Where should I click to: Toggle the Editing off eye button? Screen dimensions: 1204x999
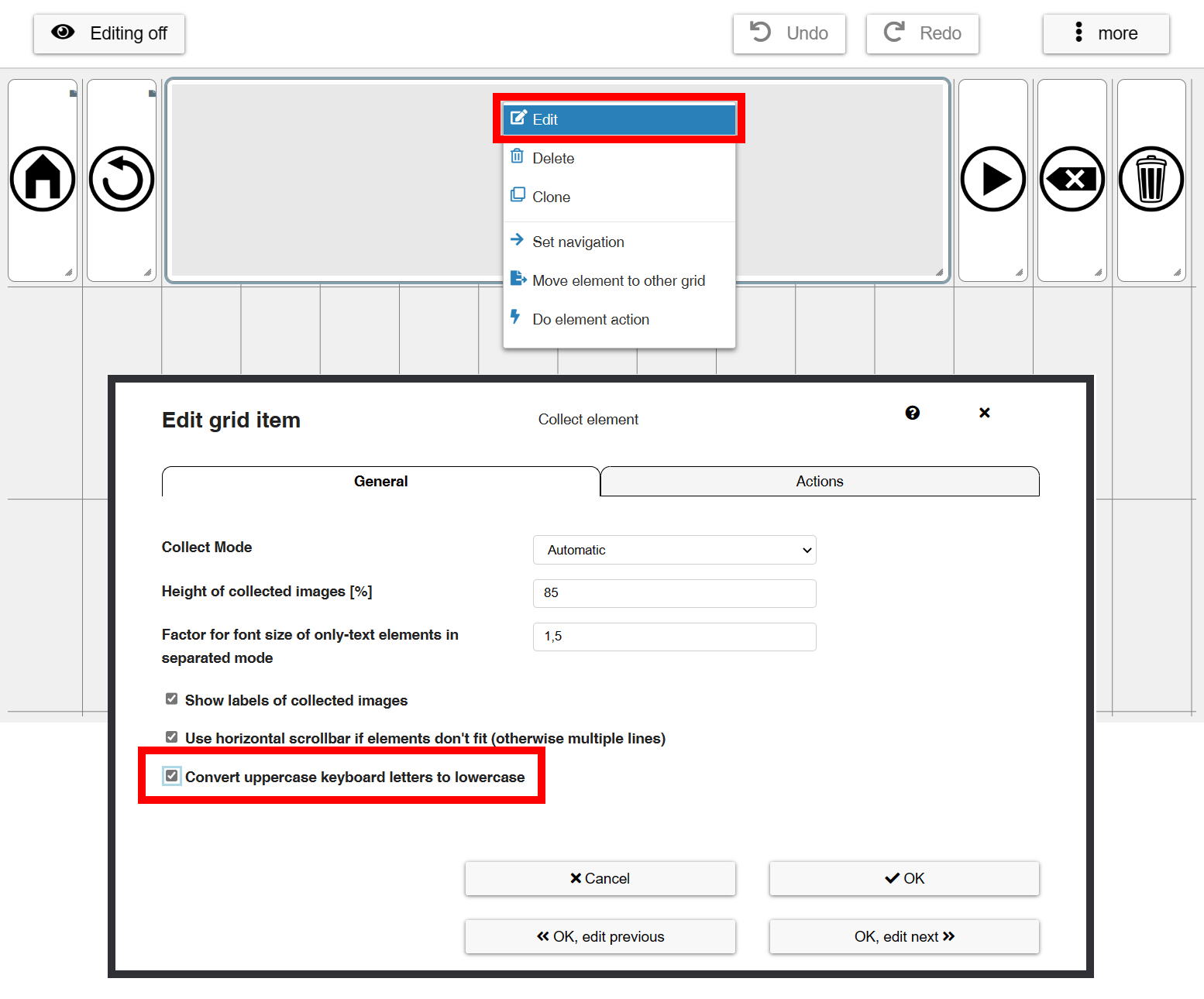coord(109,33)
